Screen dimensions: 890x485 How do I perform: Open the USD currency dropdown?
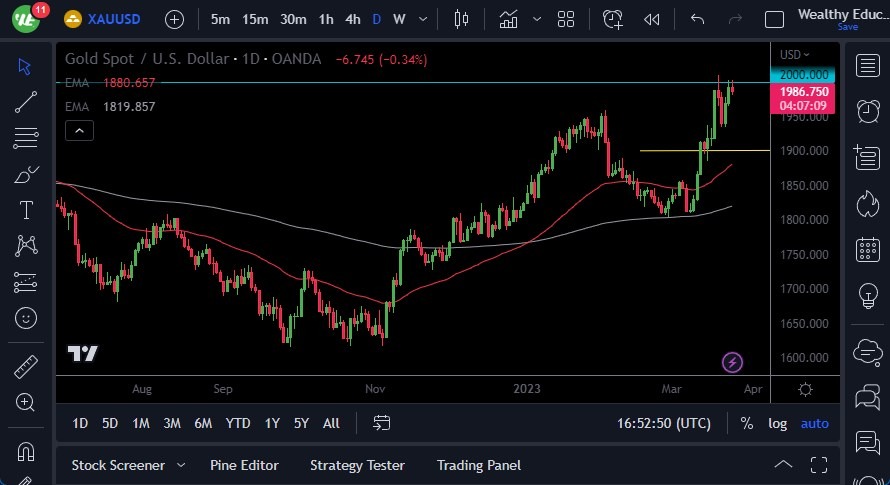(x=796, y=54)
